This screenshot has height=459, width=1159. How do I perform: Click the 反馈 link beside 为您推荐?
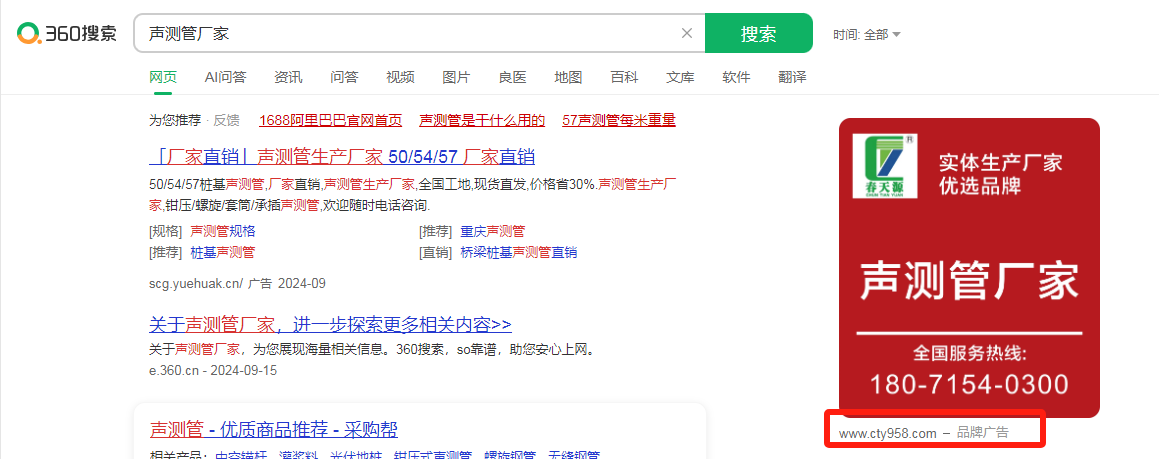(x=226, y=120)
